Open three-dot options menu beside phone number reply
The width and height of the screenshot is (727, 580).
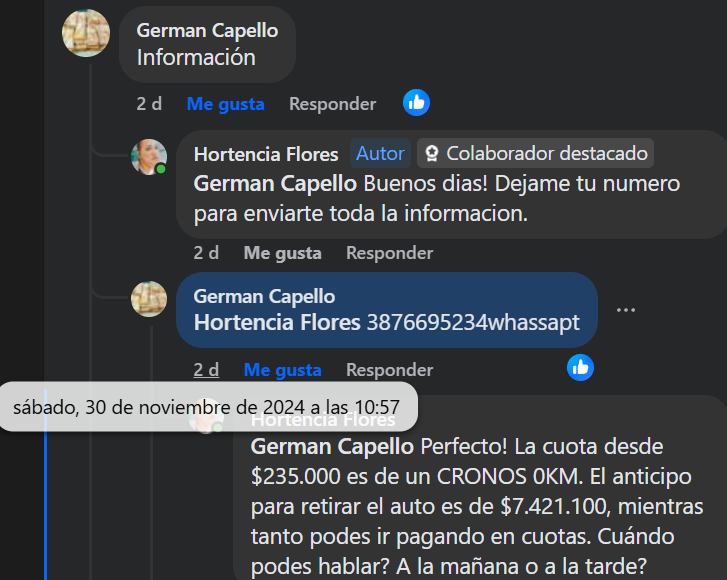[x=626, y=310]
